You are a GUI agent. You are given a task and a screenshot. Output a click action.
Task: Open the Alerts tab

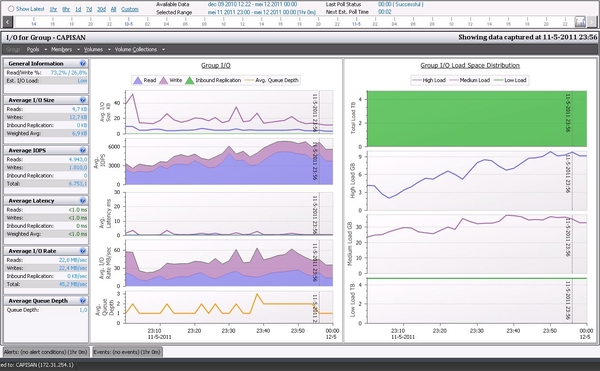pos(46,352)
